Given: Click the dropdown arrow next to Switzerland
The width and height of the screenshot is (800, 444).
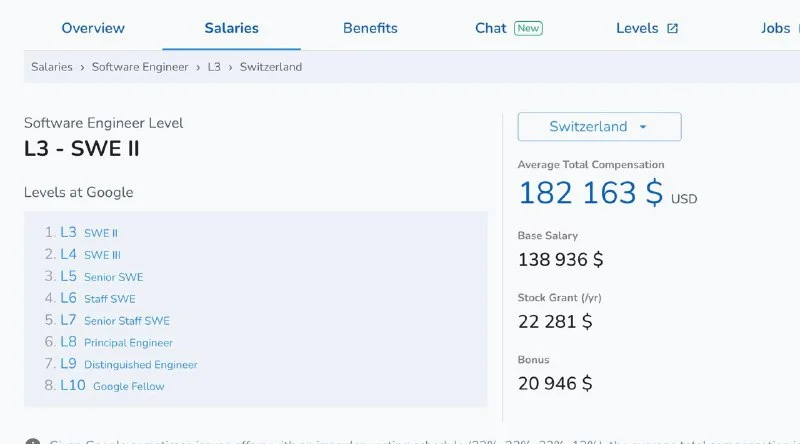Looking at the screenshot, I should 643,127.
